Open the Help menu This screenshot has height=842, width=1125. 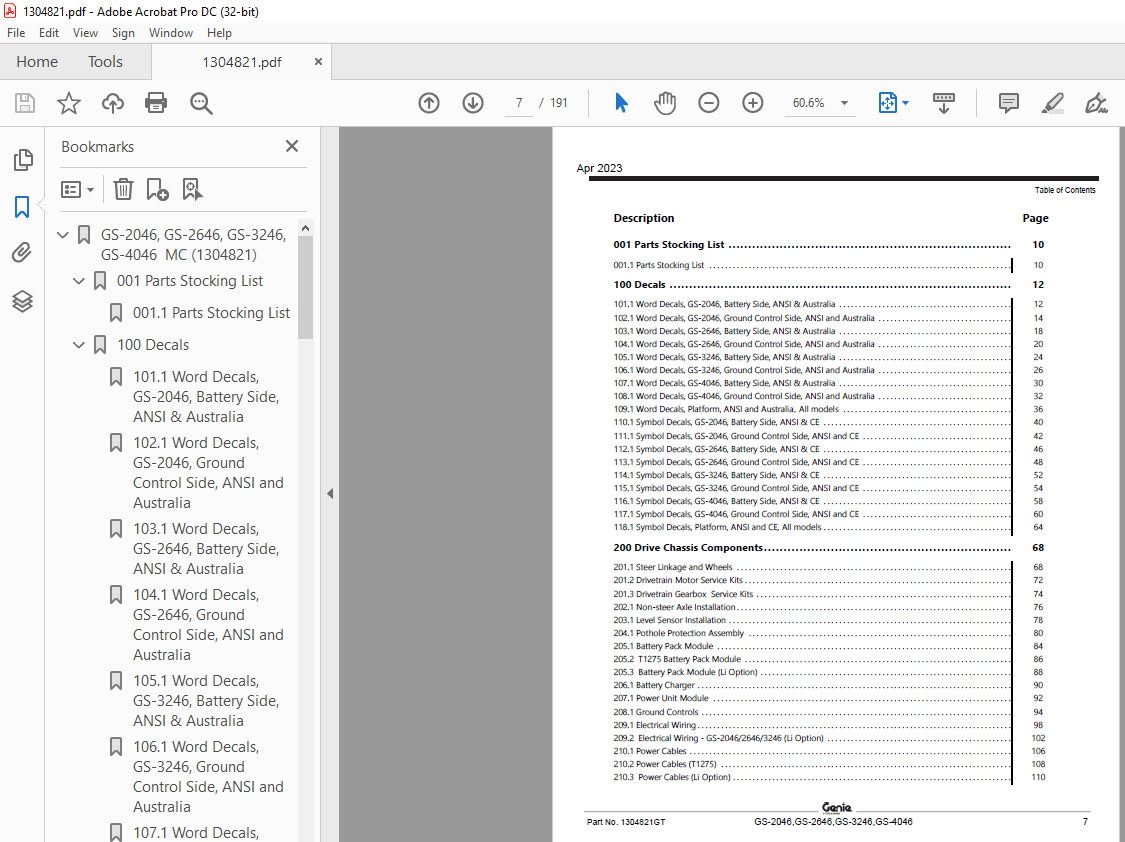[x=220, y=33]
